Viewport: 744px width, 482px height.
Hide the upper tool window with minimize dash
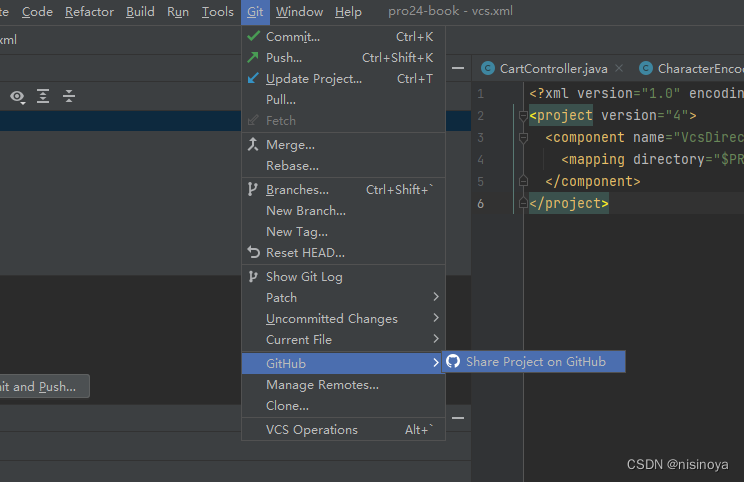[458, 68]
